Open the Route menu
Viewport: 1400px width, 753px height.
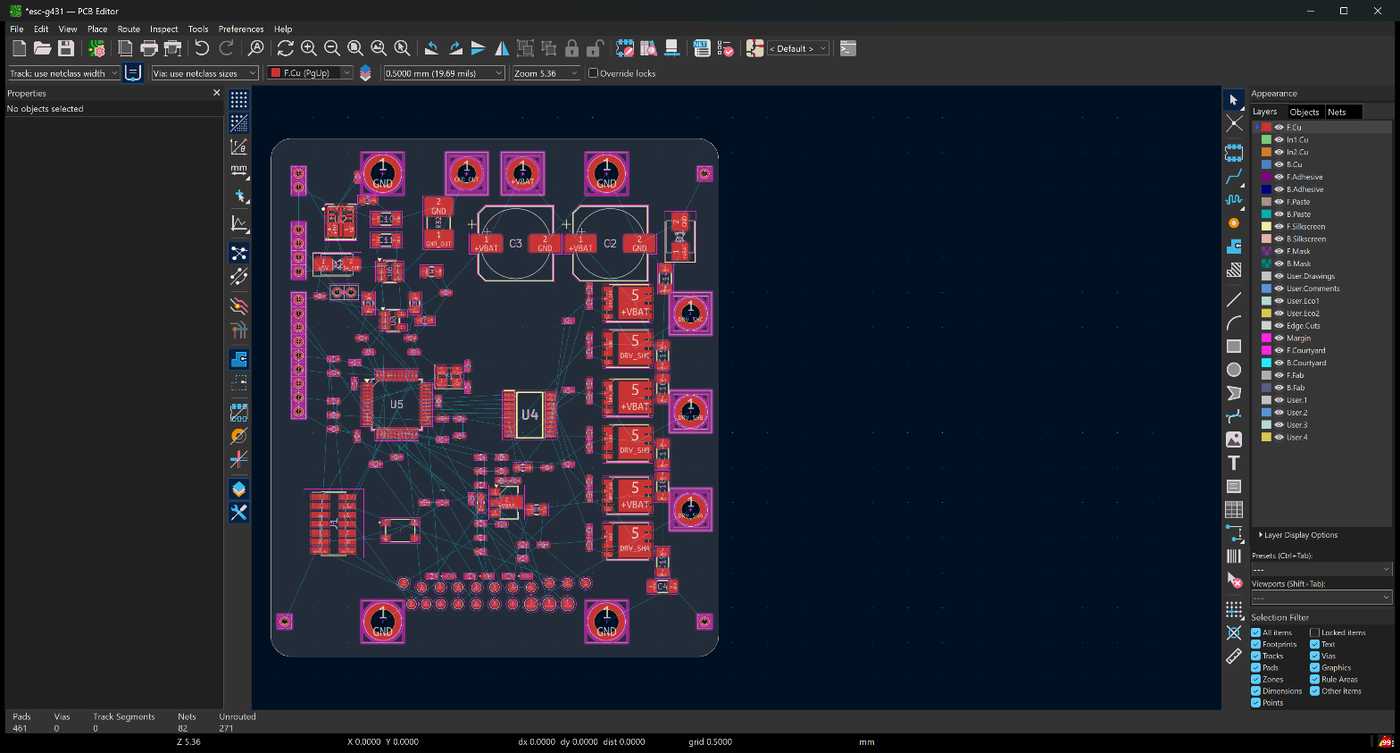[128, 29]
